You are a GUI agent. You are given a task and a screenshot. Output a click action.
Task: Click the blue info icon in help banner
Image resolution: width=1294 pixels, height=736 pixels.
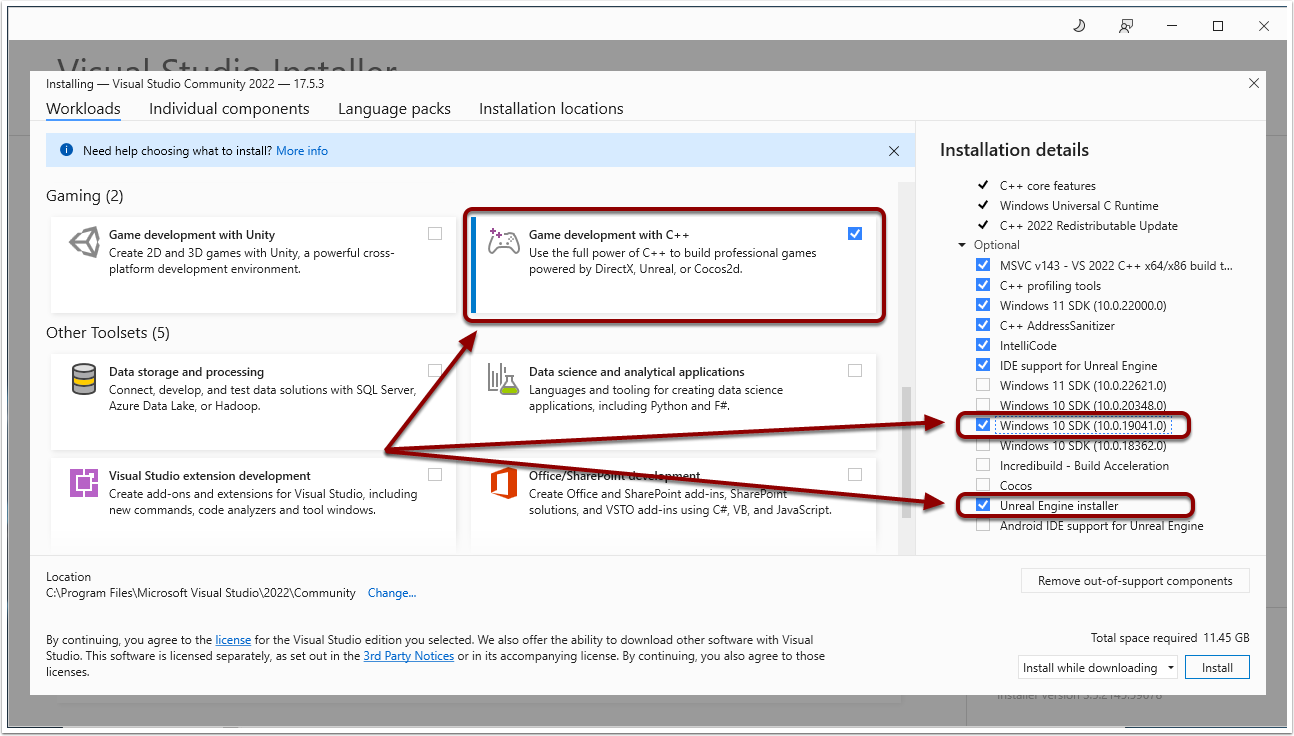click(66, 150)
